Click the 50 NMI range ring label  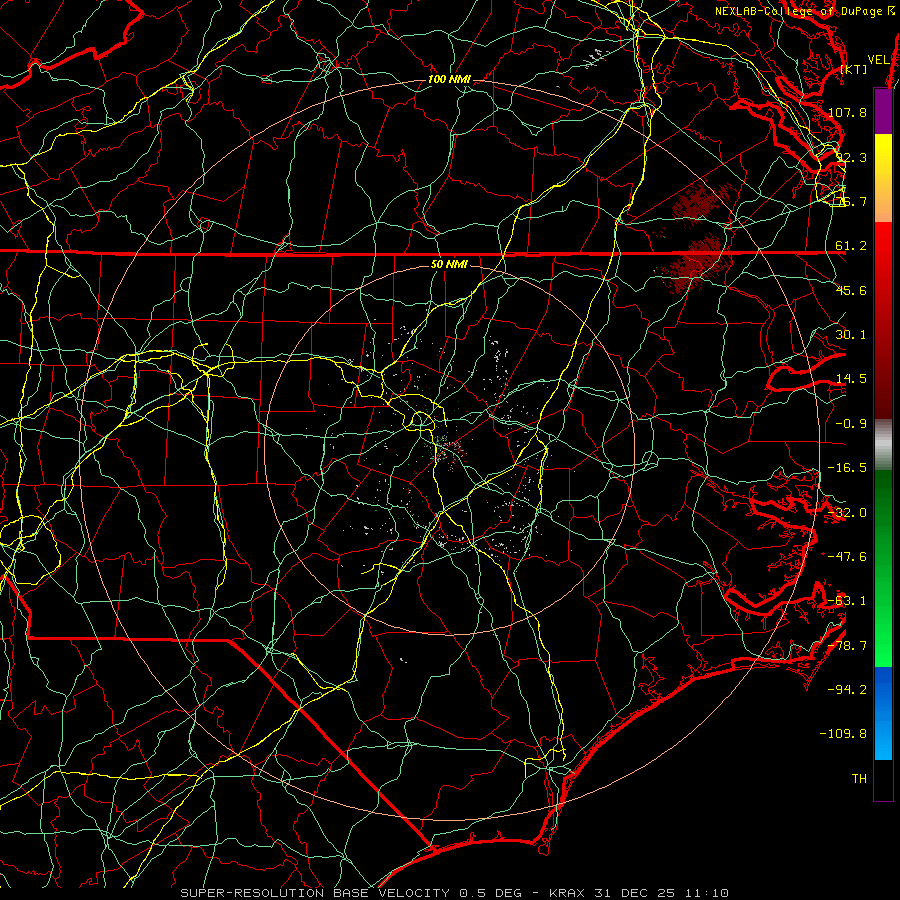coord(449,264)
